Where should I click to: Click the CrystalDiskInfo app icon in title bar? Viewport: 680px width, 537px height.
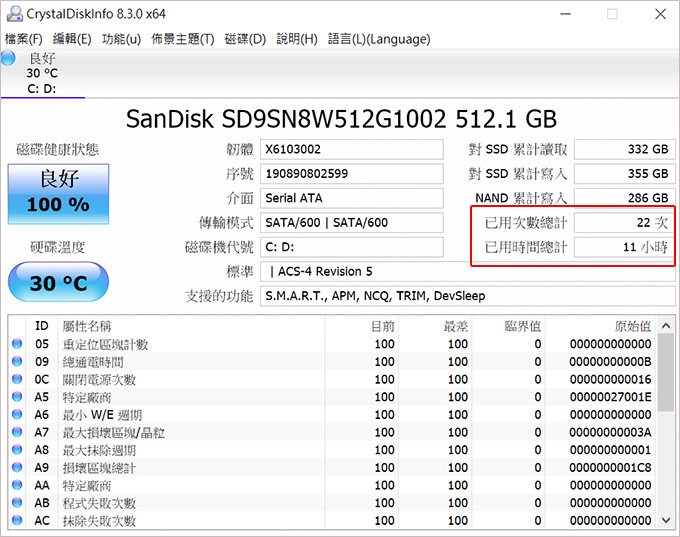pos(14,14)
